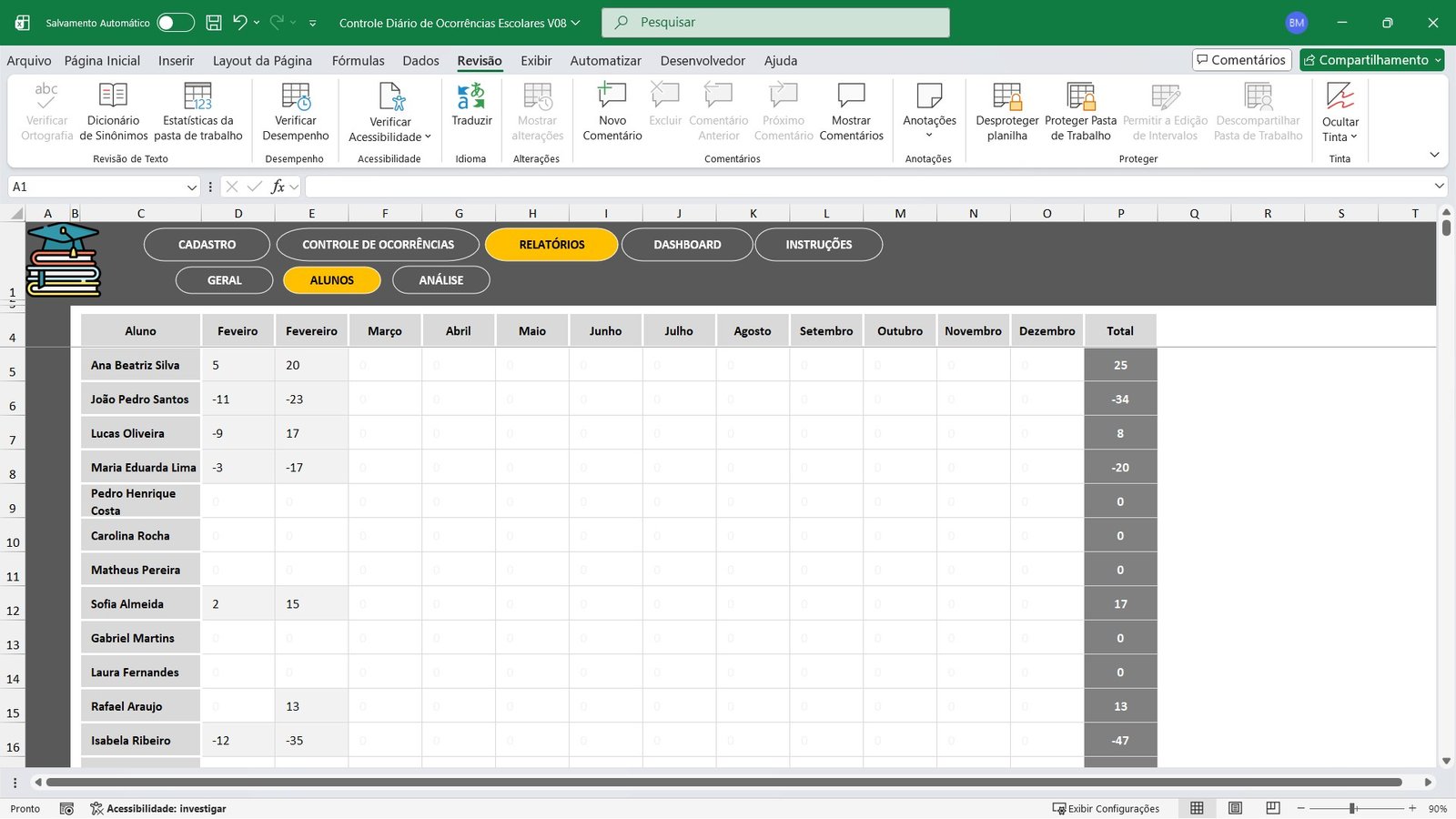Image resolution: width=1456 pixels, height=819 pixels.
Task: Click the Traduzir translate icon
Action: [471, 96]
